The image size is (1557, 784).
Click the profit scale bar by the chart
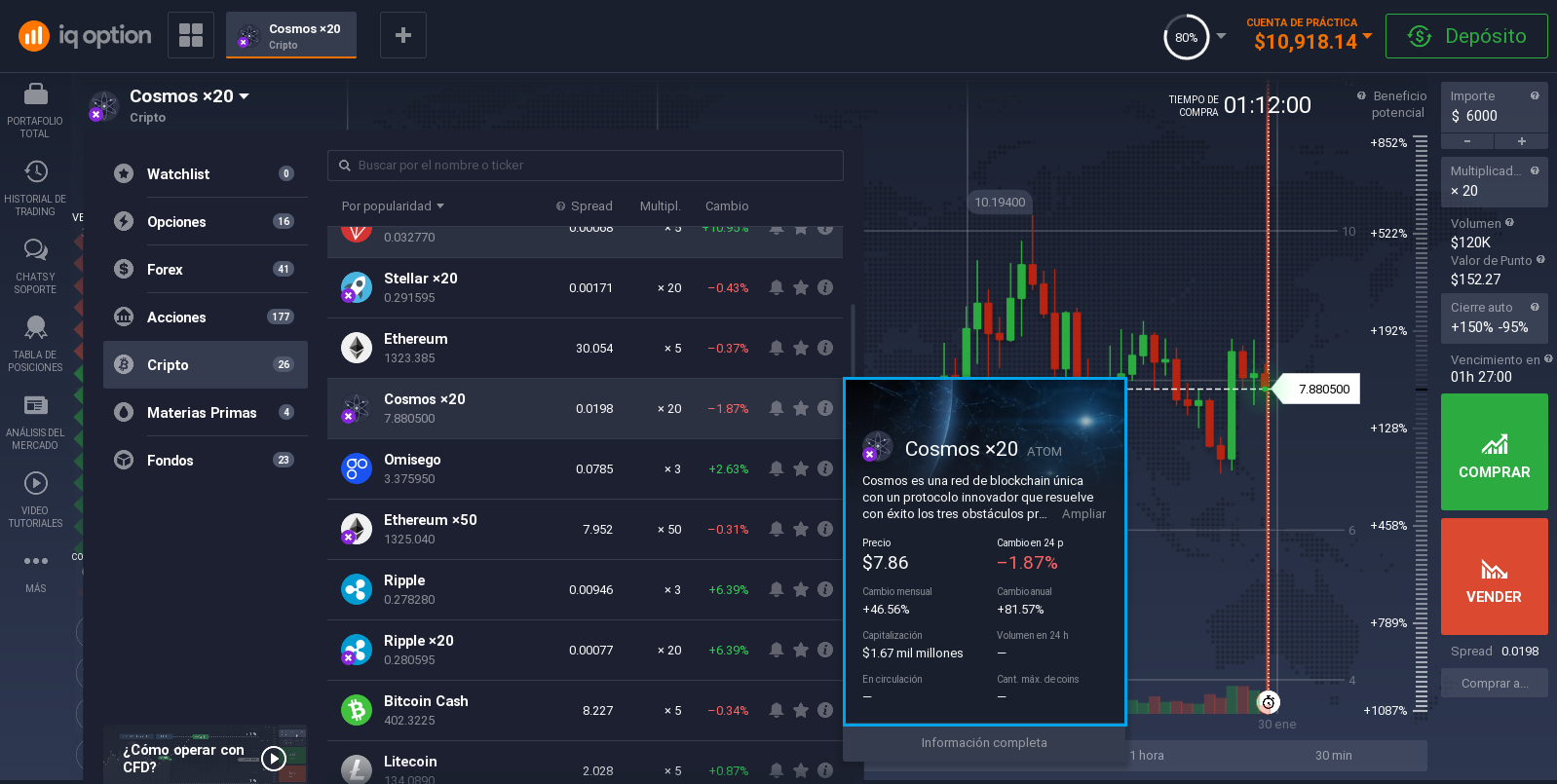[1421, 426]
